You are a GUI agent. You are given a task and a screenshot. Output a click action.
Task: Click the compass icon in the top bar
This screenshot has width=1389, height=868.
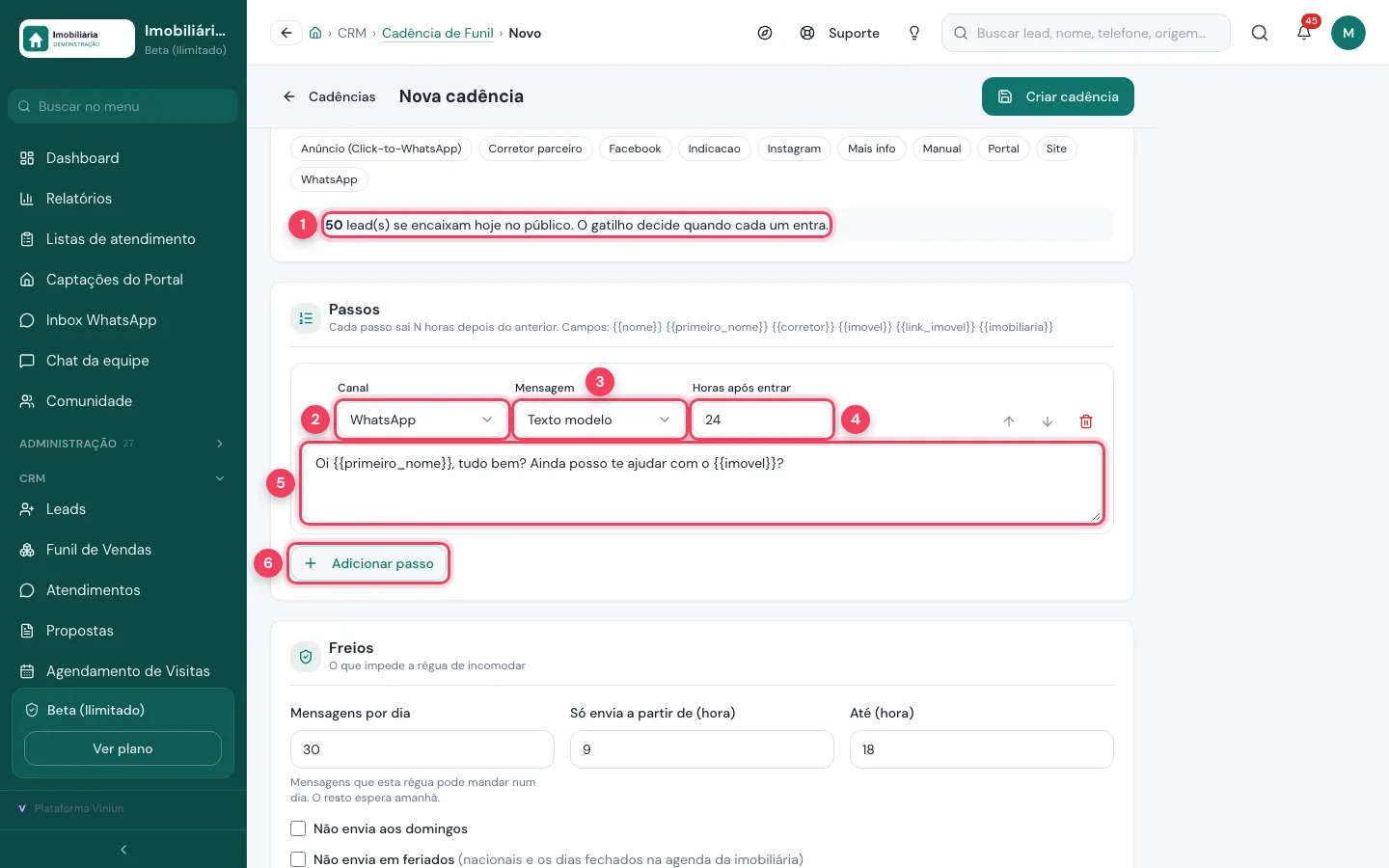coord(765,33)
